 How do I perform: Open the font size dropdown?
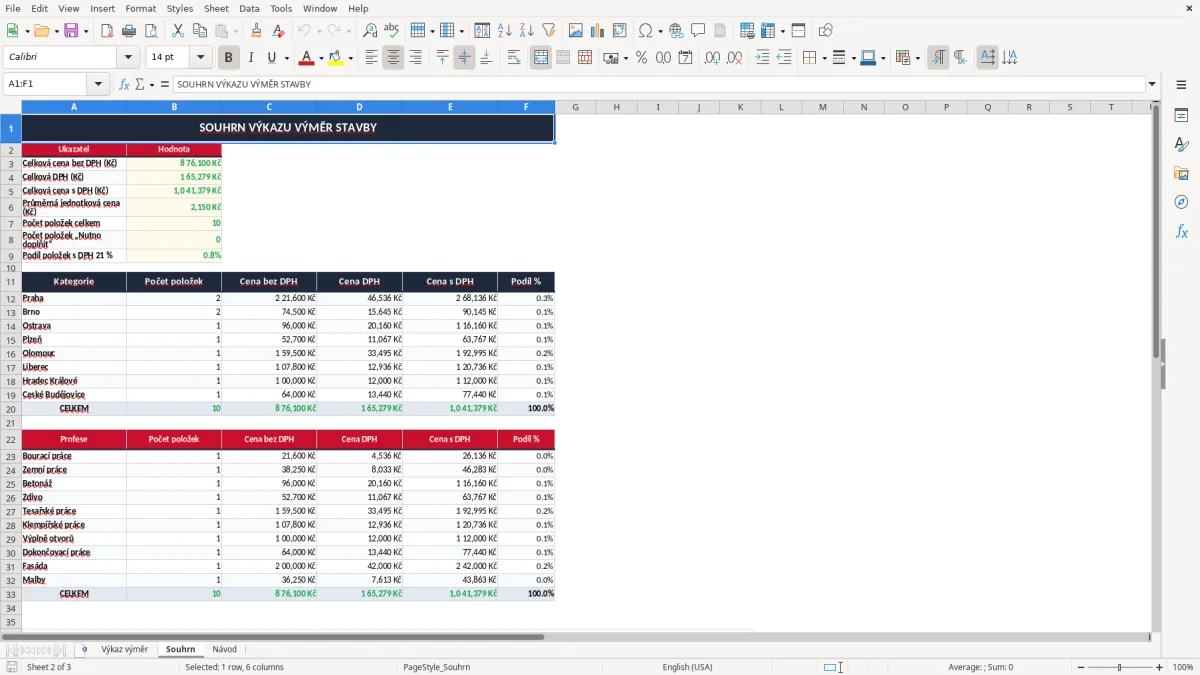200,58
